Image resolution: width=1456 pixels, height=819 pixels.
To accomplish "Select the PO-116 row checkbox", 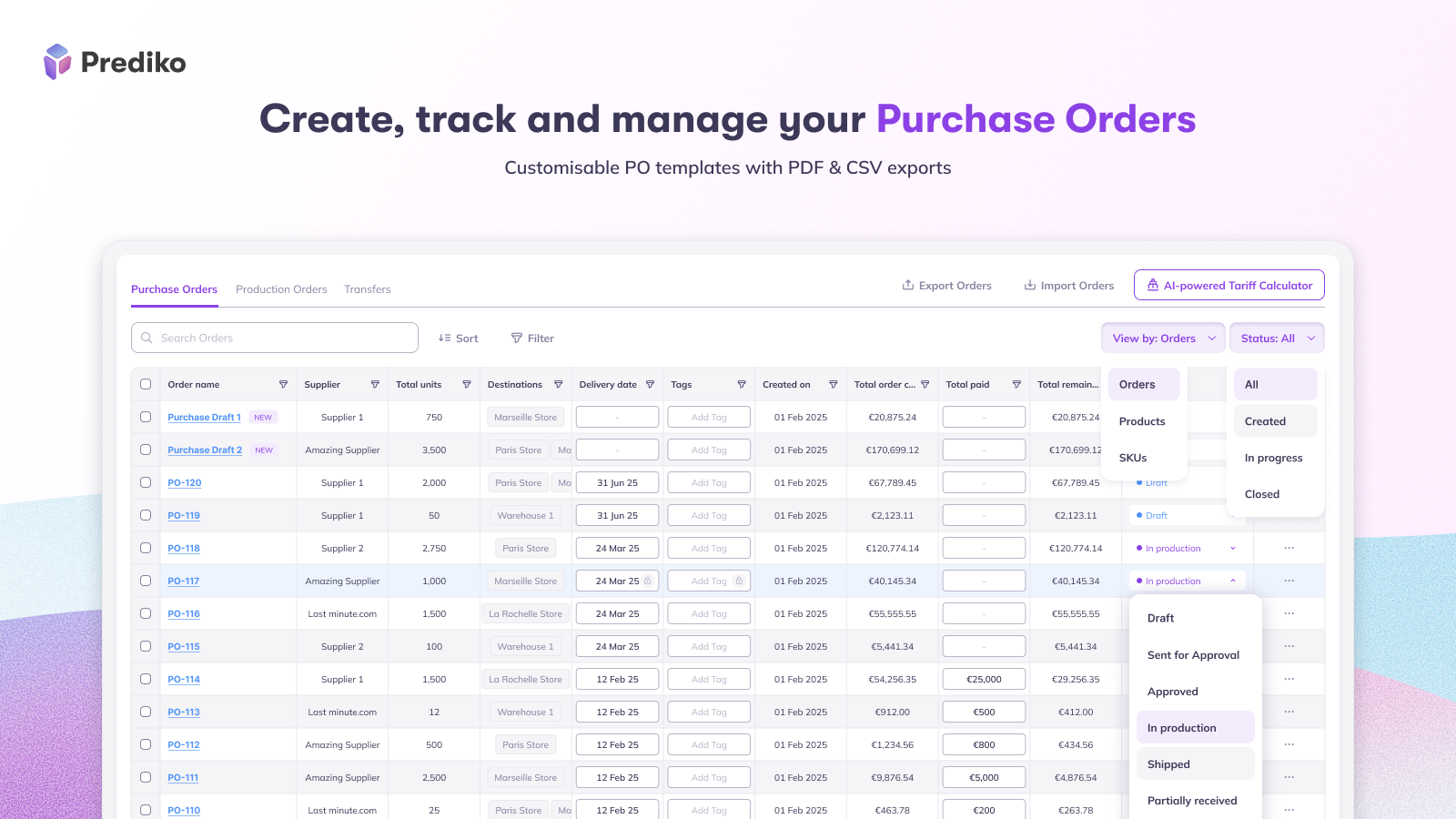I will [146, 613].
